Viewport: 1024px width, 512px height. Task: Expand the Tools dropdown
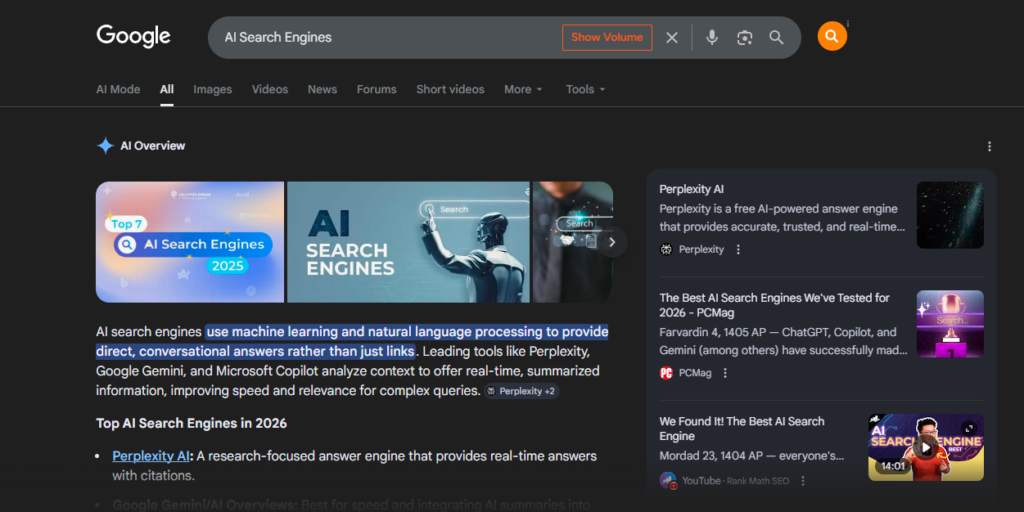click(x=585, y=89)
